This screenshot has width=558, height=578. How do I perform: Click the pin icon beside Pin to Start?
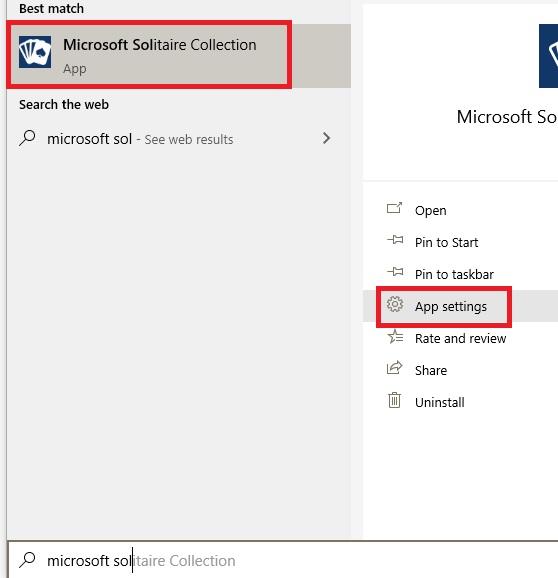point(395,240)
